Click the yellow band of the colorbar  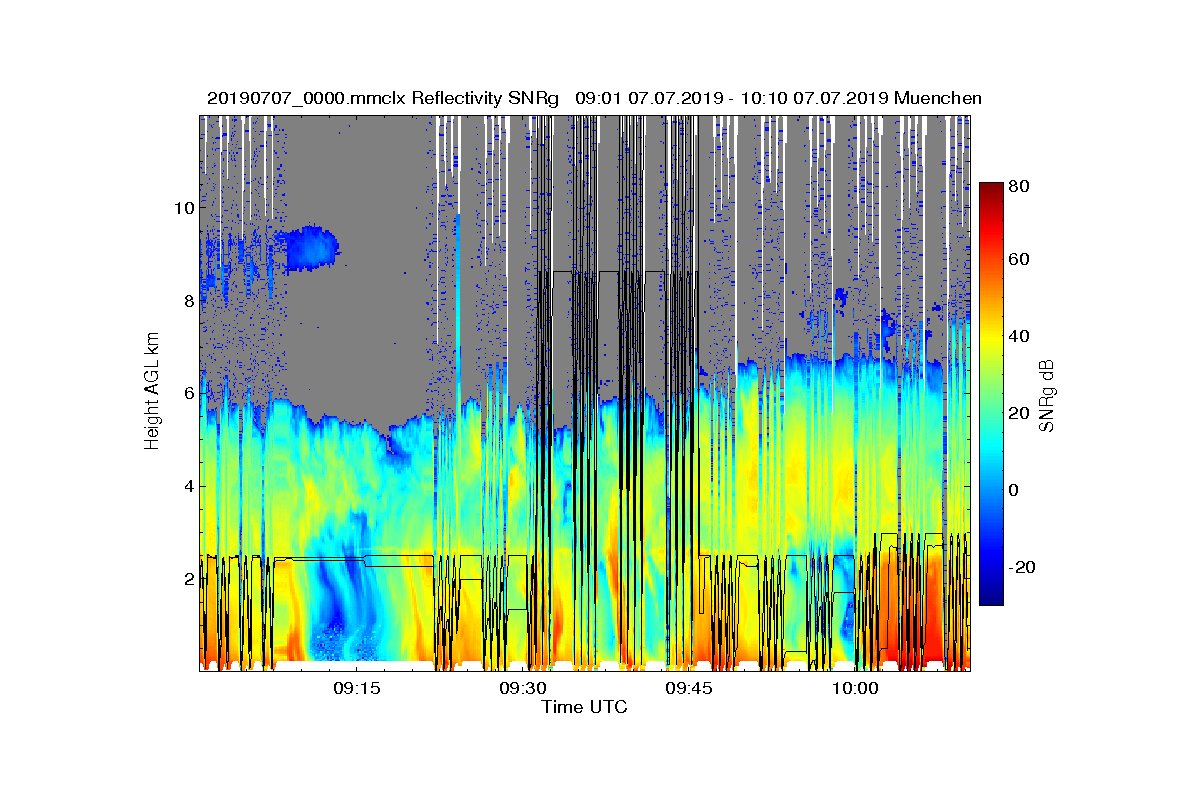[991, 340]
